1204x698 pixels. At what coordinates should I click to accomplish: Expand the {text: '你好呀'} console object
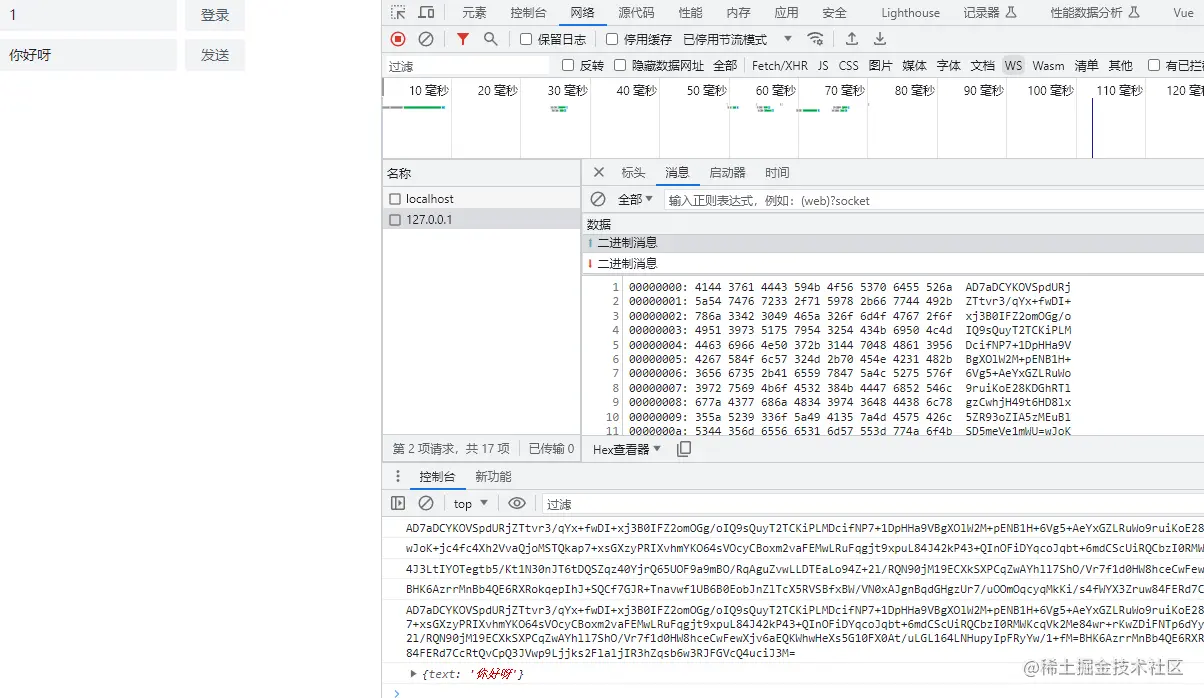(x=414, y=673)
